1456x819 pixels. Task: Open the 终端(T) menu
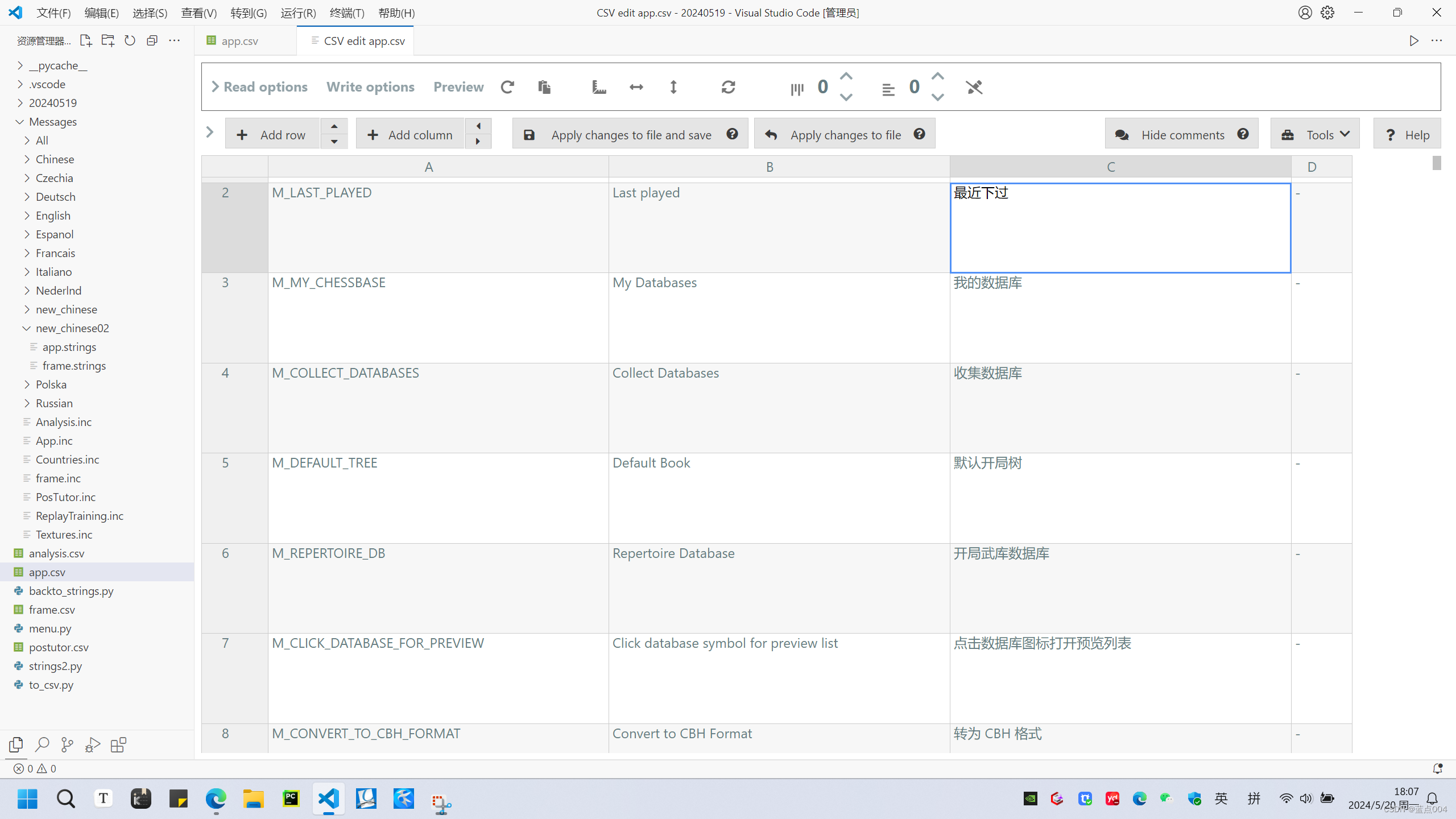tap(347, 13)
